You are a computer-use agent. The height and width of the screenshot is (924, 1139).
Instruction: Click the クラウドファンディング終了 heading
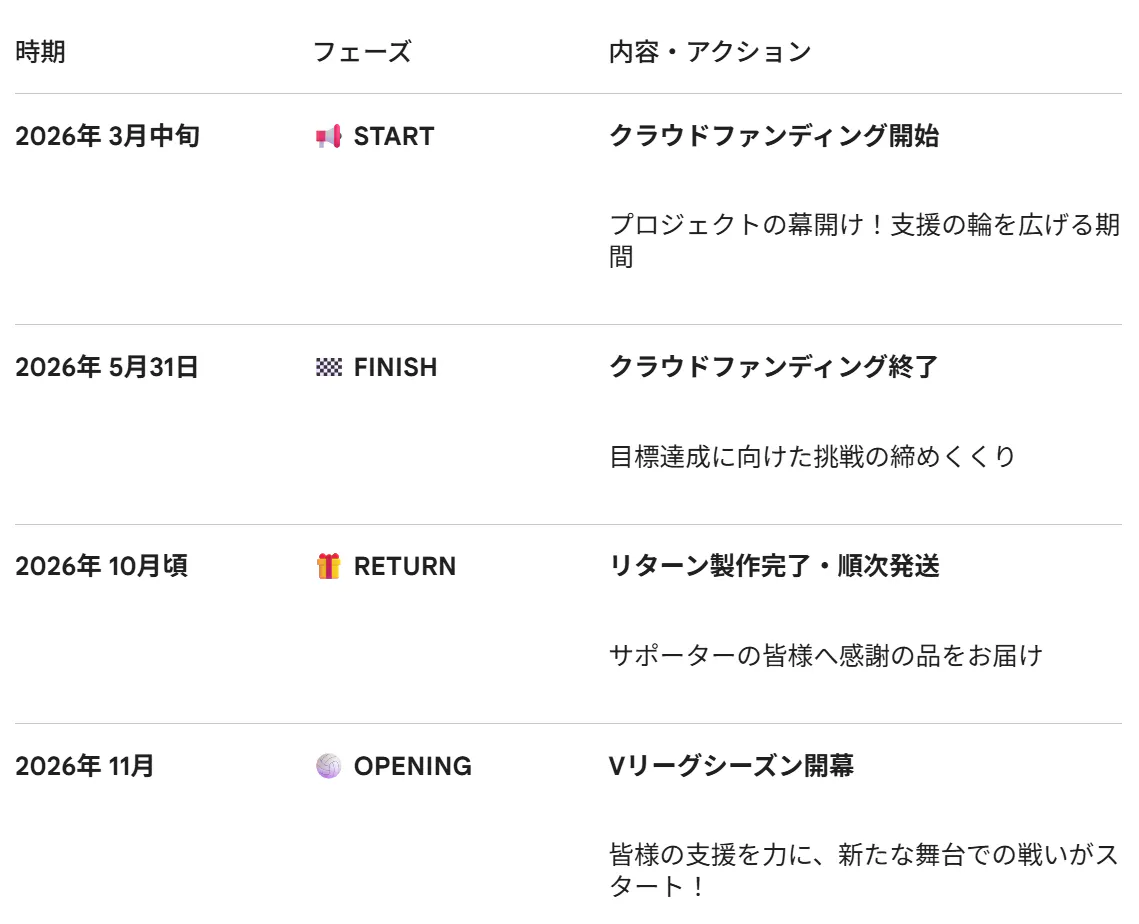774,367
